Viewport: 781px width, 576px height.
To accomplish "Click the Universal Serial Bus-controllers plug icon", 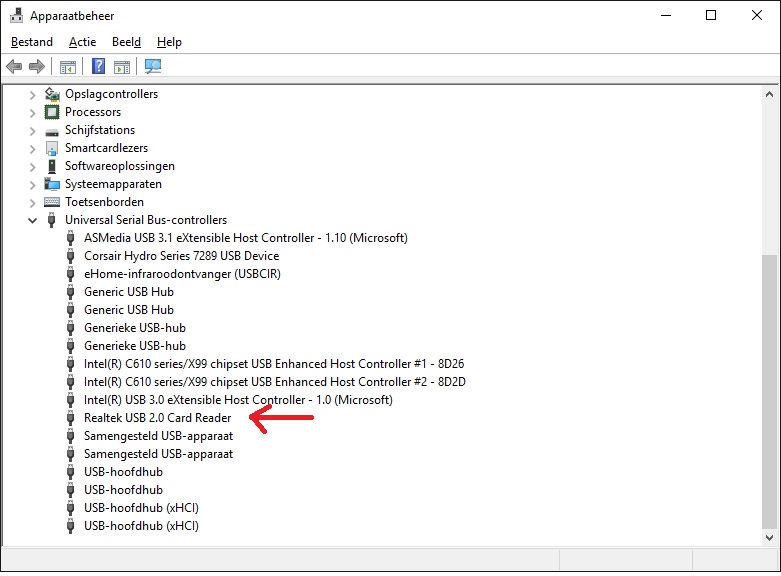I will [52, 220].
